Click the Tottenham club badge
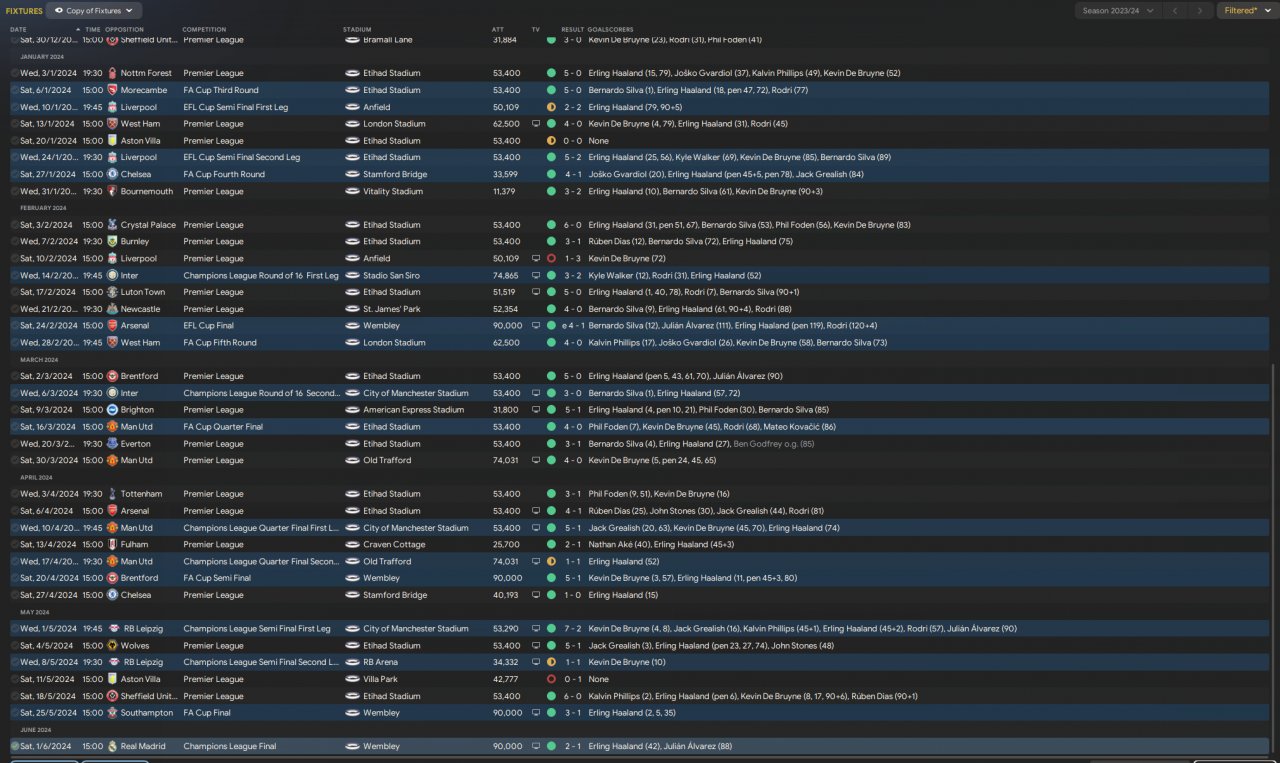Screen dimensions: 1280x763 [112, 494]
